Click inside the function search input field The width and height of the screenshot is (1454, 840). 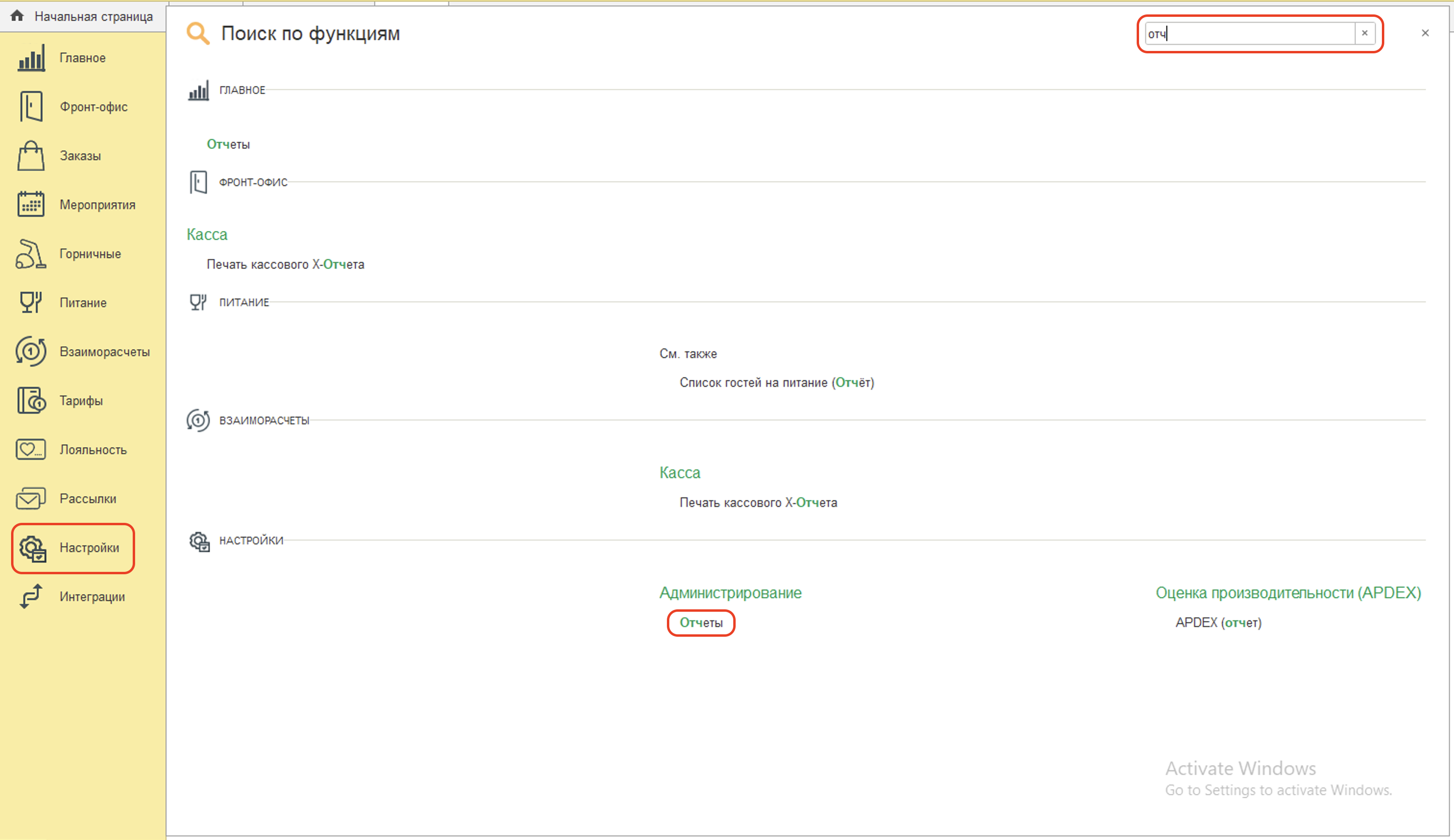[x=1250, y=34]
